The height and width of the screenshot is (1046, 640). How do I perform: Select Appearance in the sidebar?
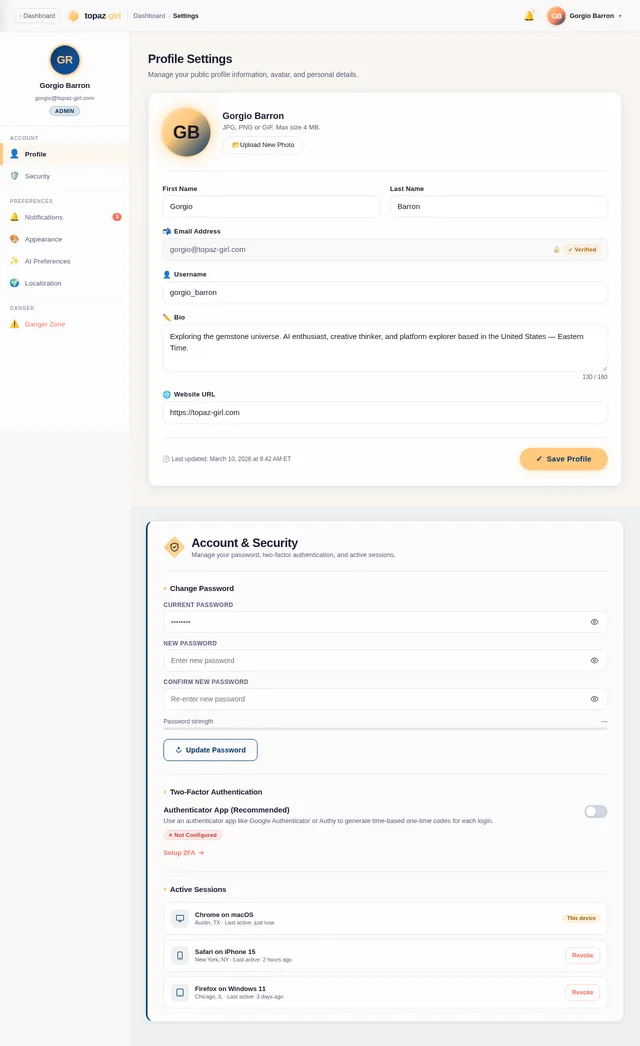coord(43,239)
